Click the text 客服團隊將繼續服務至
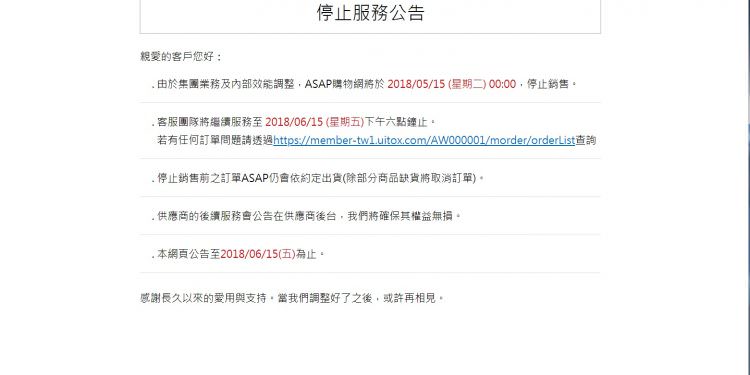Screen dimensions: 750x375 [210, 122]
